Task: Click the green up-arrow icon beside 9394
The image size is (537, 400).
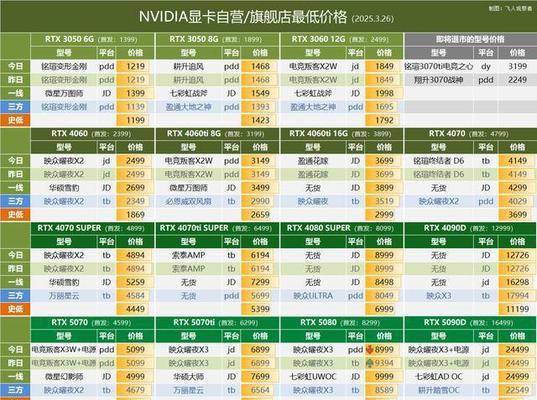Action: (369, 363)
